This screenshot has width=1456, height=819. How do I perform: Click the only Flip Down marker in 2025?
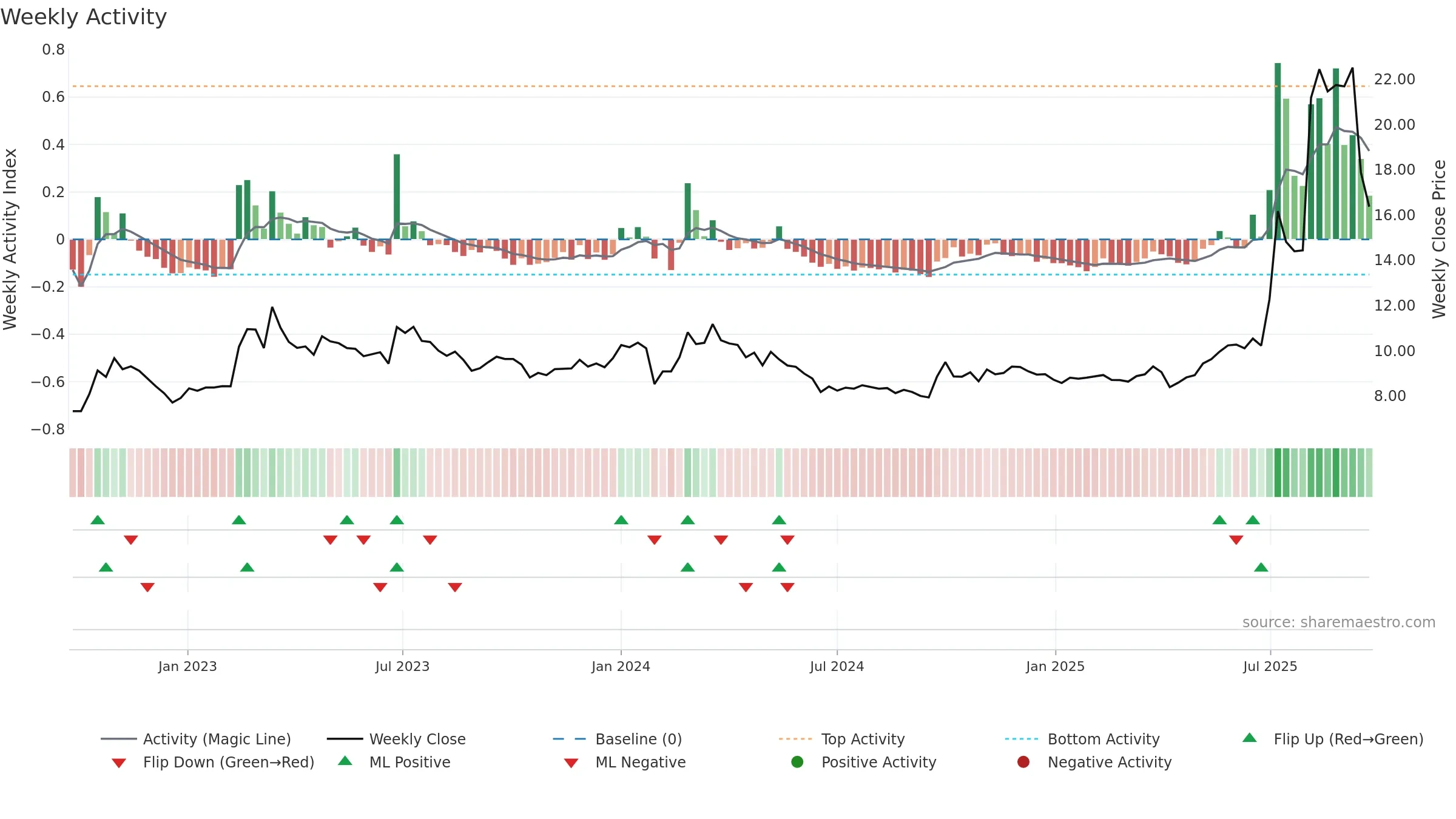click(1236, 540)
